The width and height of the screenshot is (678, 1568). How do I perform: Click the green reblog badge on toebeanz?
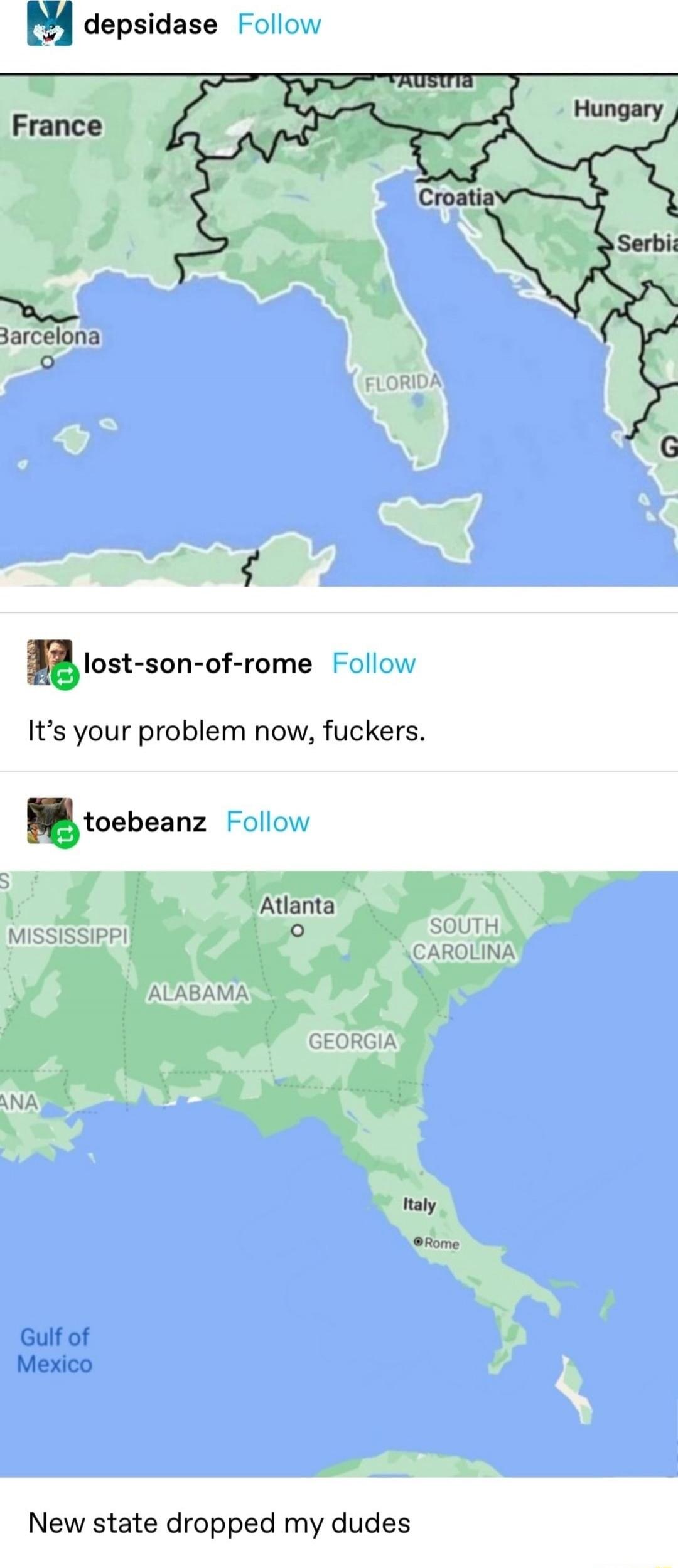pyautogui.click(x=65, y=836)
